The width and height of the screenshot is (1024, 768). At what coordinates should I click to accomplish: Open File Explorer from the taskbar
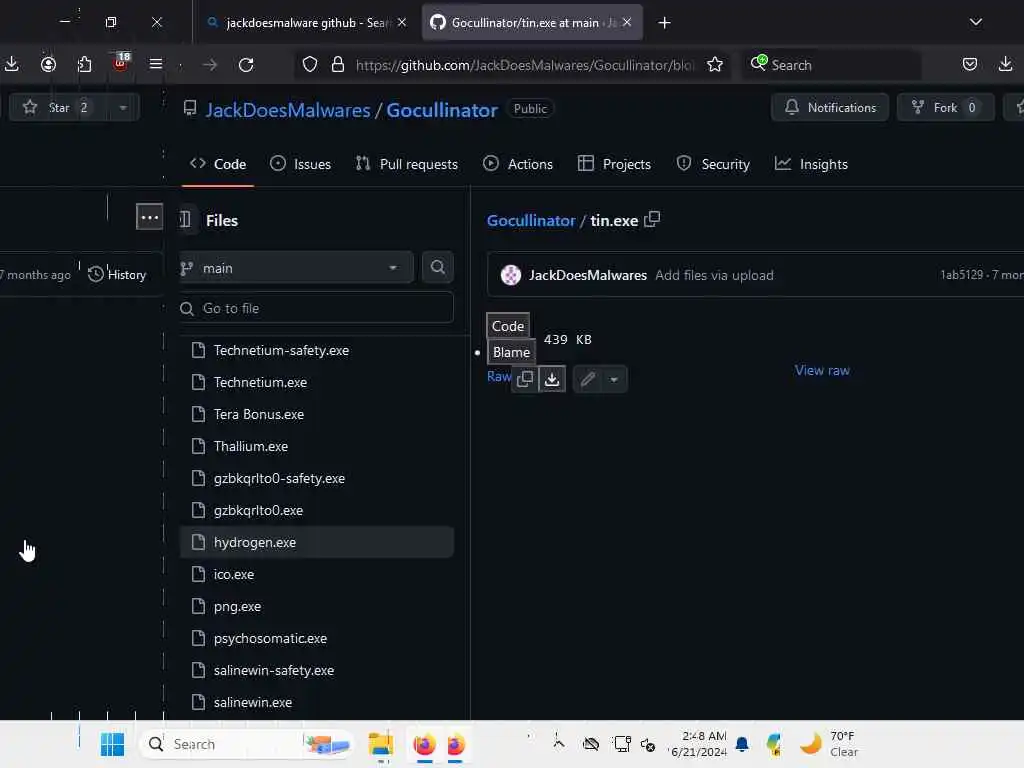[381, 744]
